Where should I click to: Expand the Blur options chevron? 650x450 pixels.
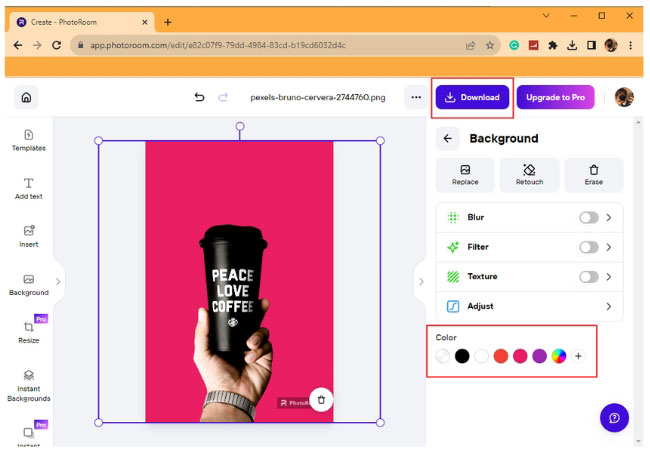click(608, 217)
